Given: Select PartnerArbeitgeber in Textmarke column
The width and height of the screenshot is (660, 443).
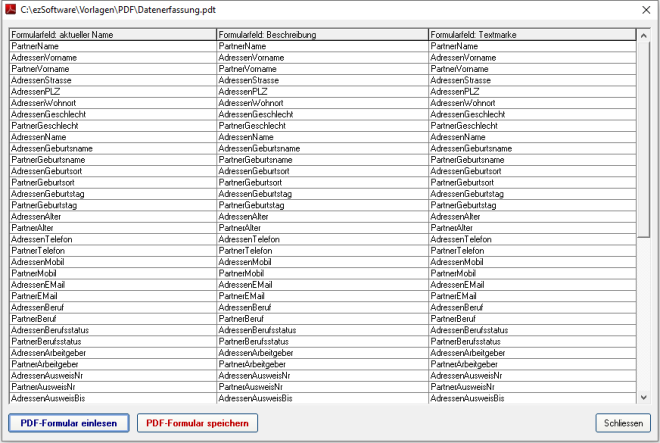Looking at the screenshot, I should (x=532, y=365).
